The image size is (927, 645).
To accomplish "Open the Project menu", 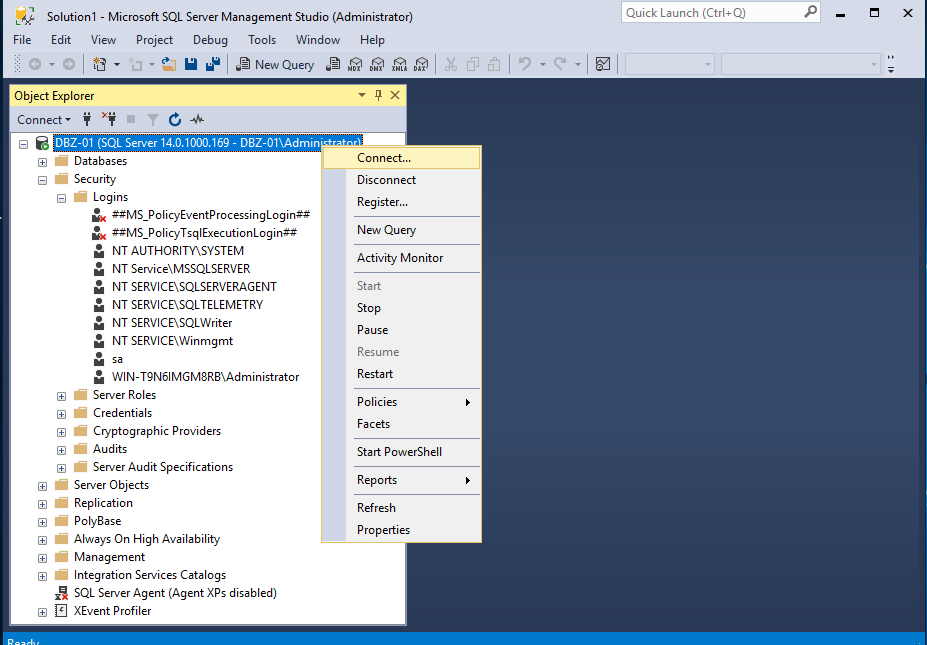I will click(x=154, y=40).
